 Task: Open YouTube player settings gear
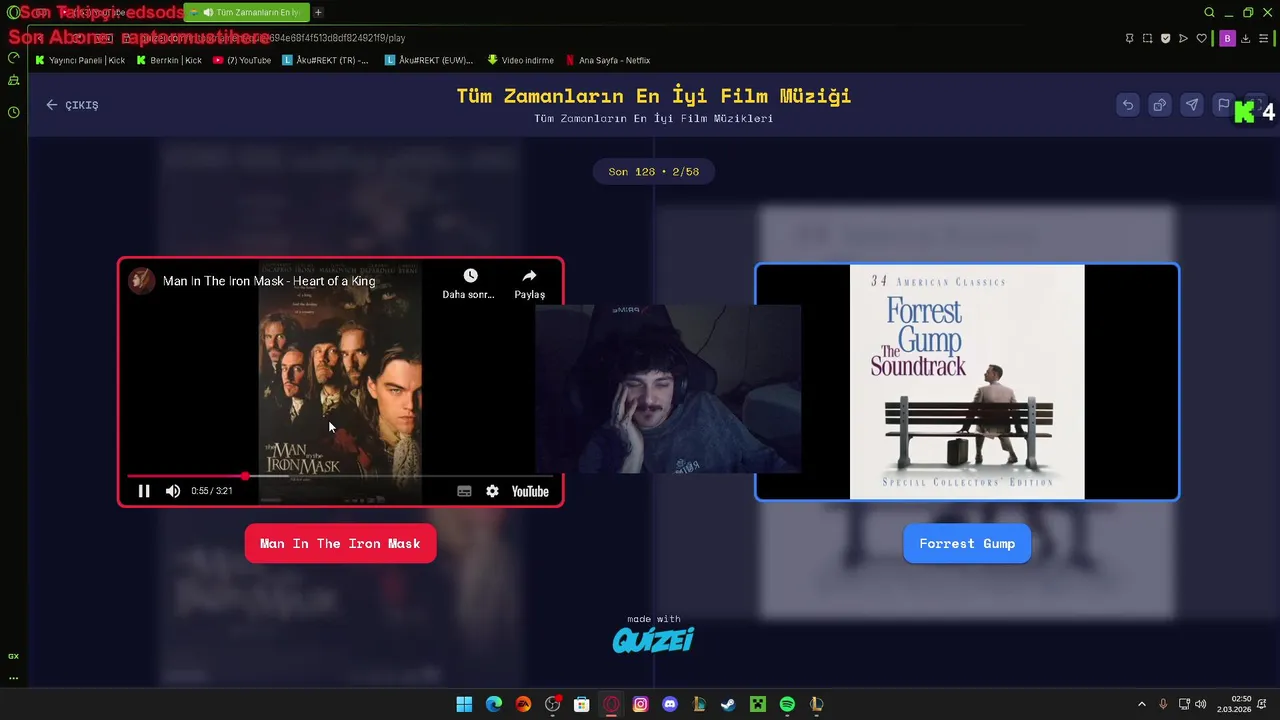[492, 491]
